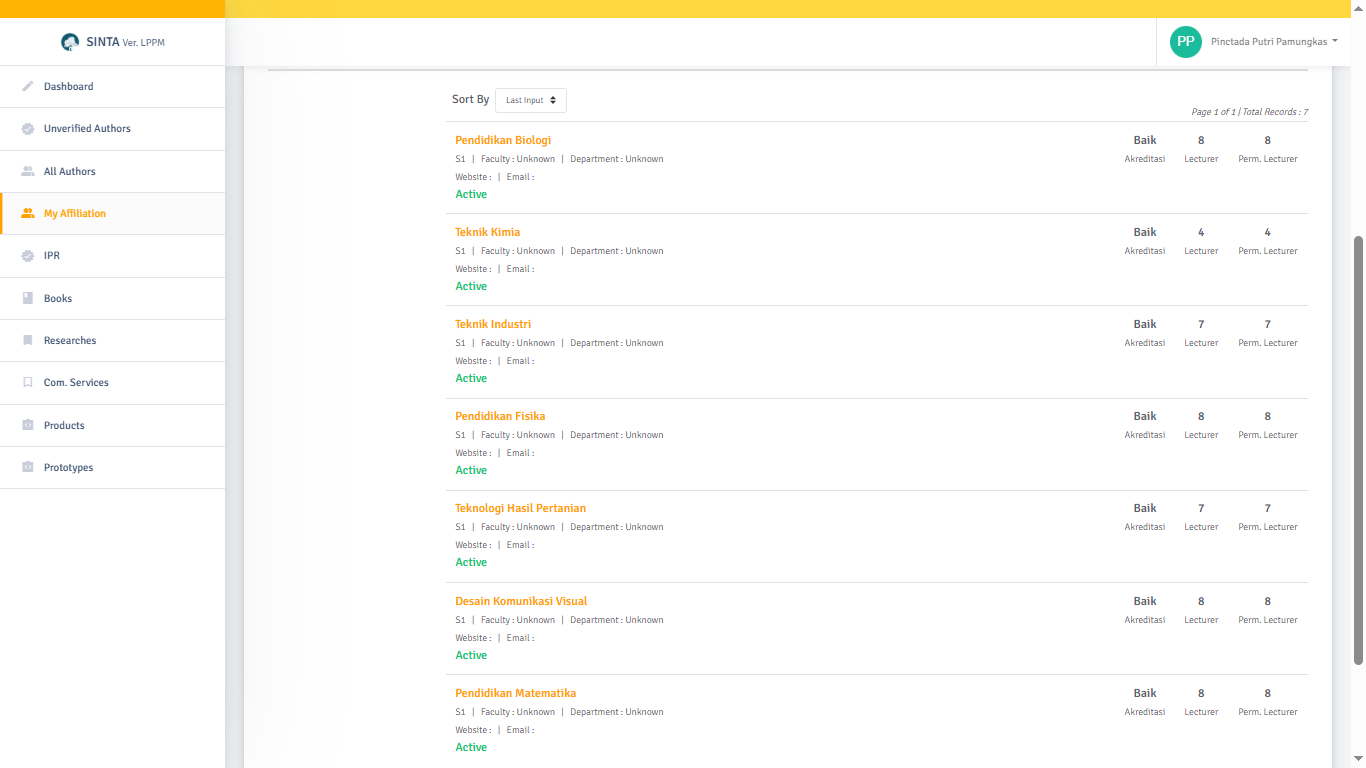This screenshot has width=1366, height=768.
Task: Click the PP user avatar
Action: point(1186,42)
